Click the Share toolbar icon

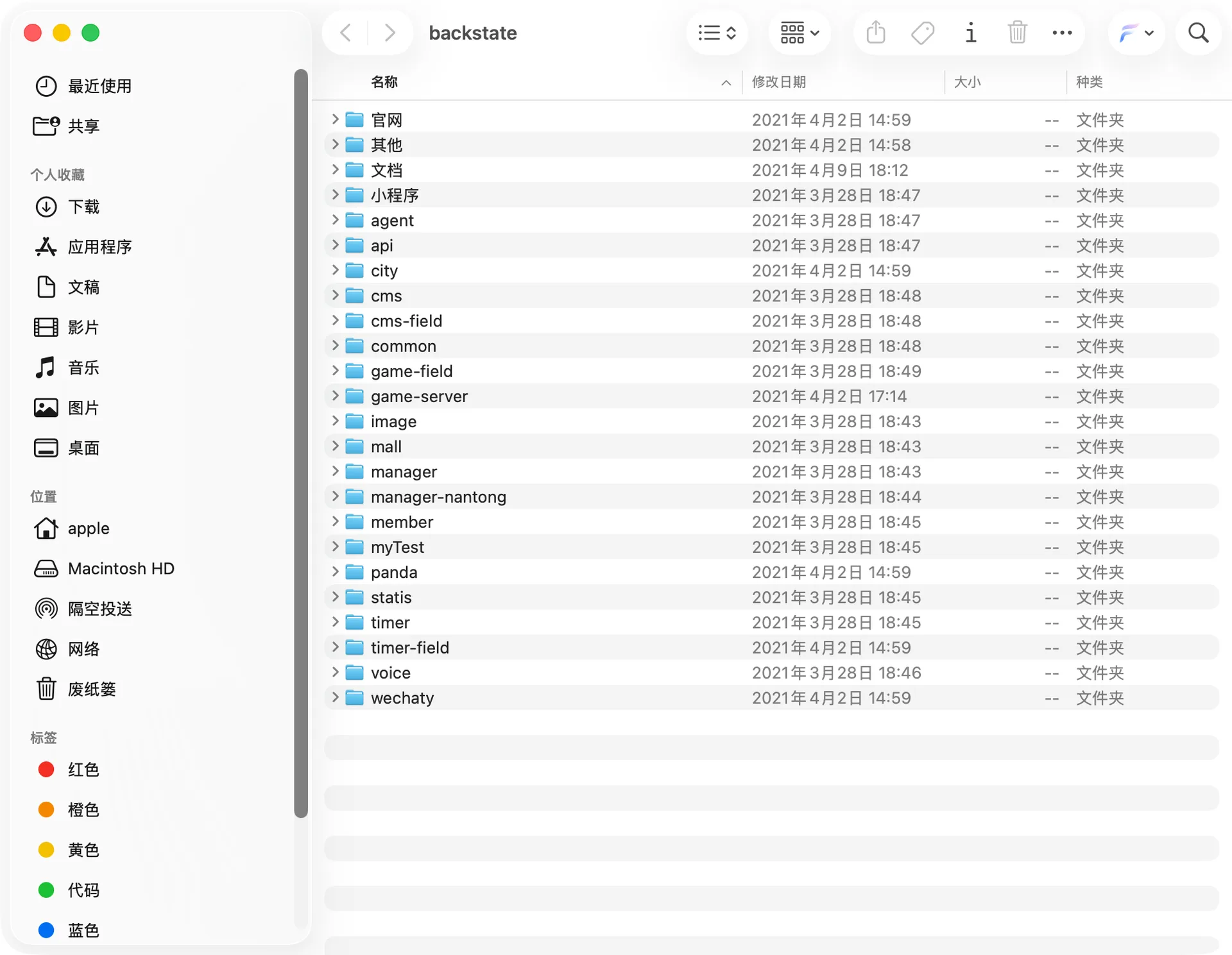pyautogui.click(x=875, y=32)
